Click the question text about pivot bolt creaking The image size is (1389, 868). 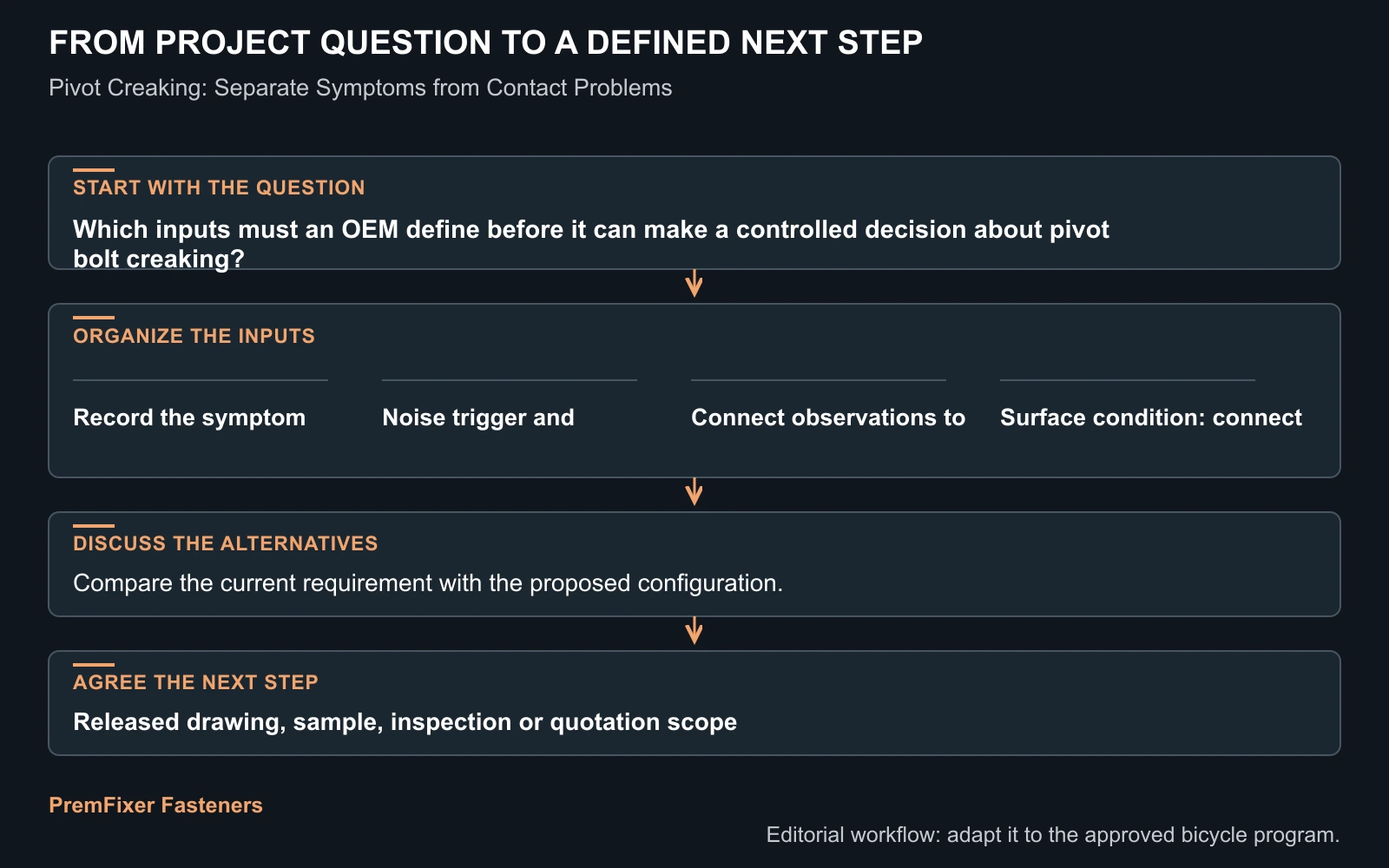tap(591, 244)
